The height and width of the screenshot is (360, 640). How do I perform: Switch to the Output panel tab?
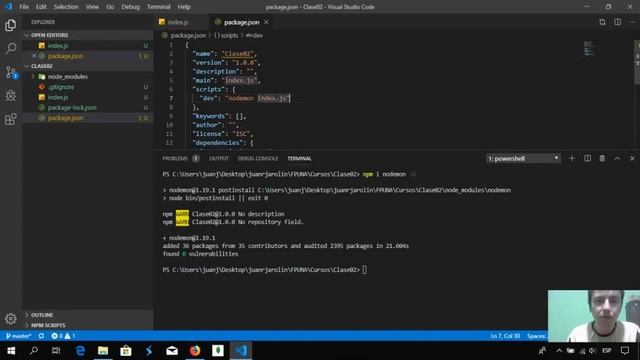[x=219, y=158]
